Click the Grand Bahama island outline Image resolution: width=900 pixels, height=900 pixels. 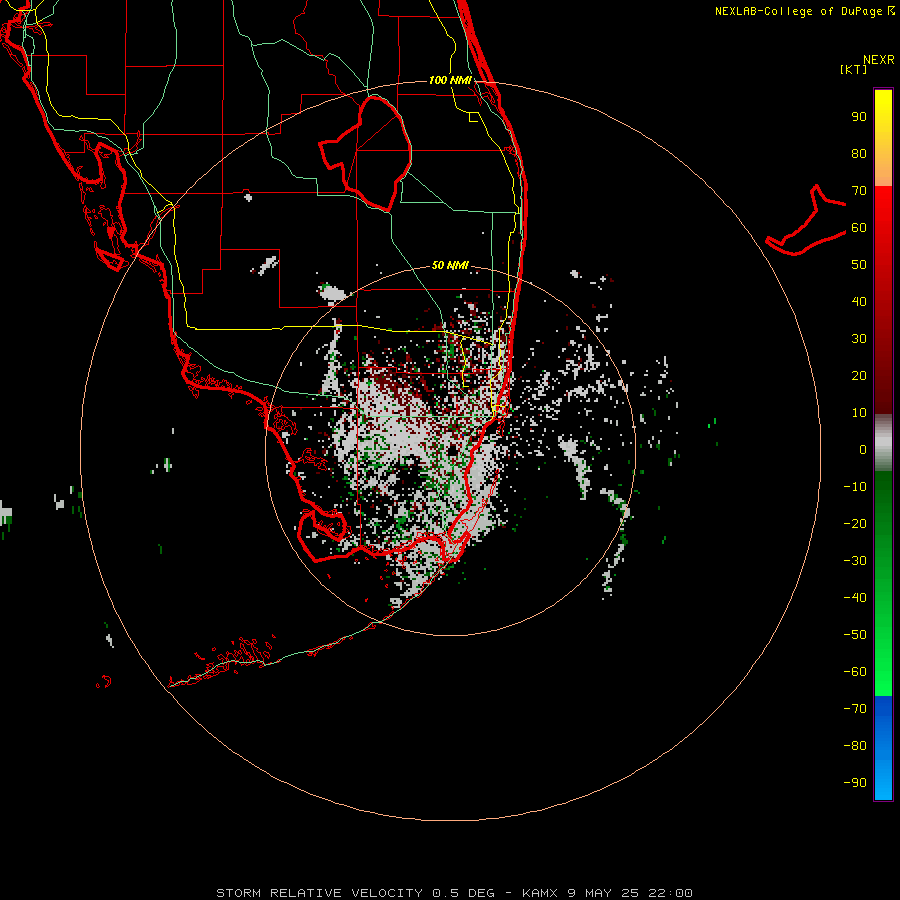pyautogui.click(x=806, y=220)
